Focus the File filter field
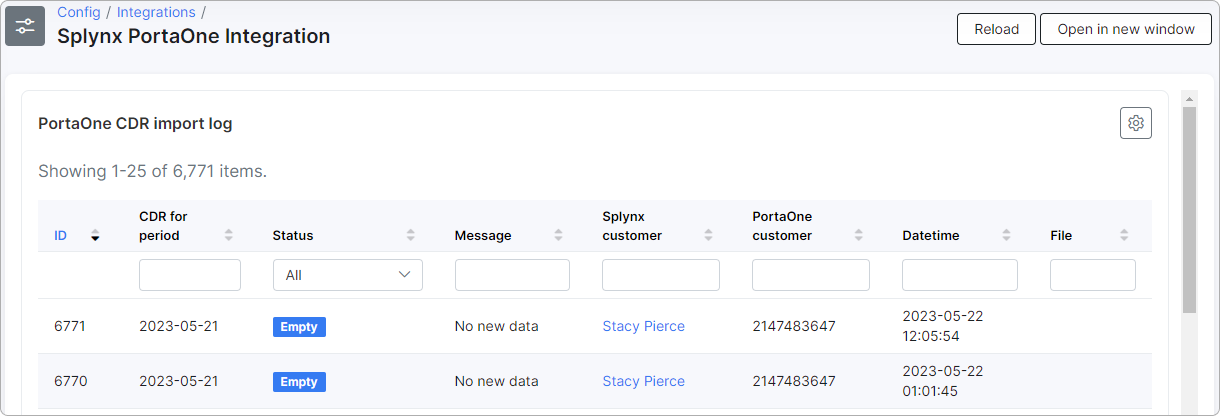The height and width of the screenshot is (416, 1220). tap(1093, 275)
